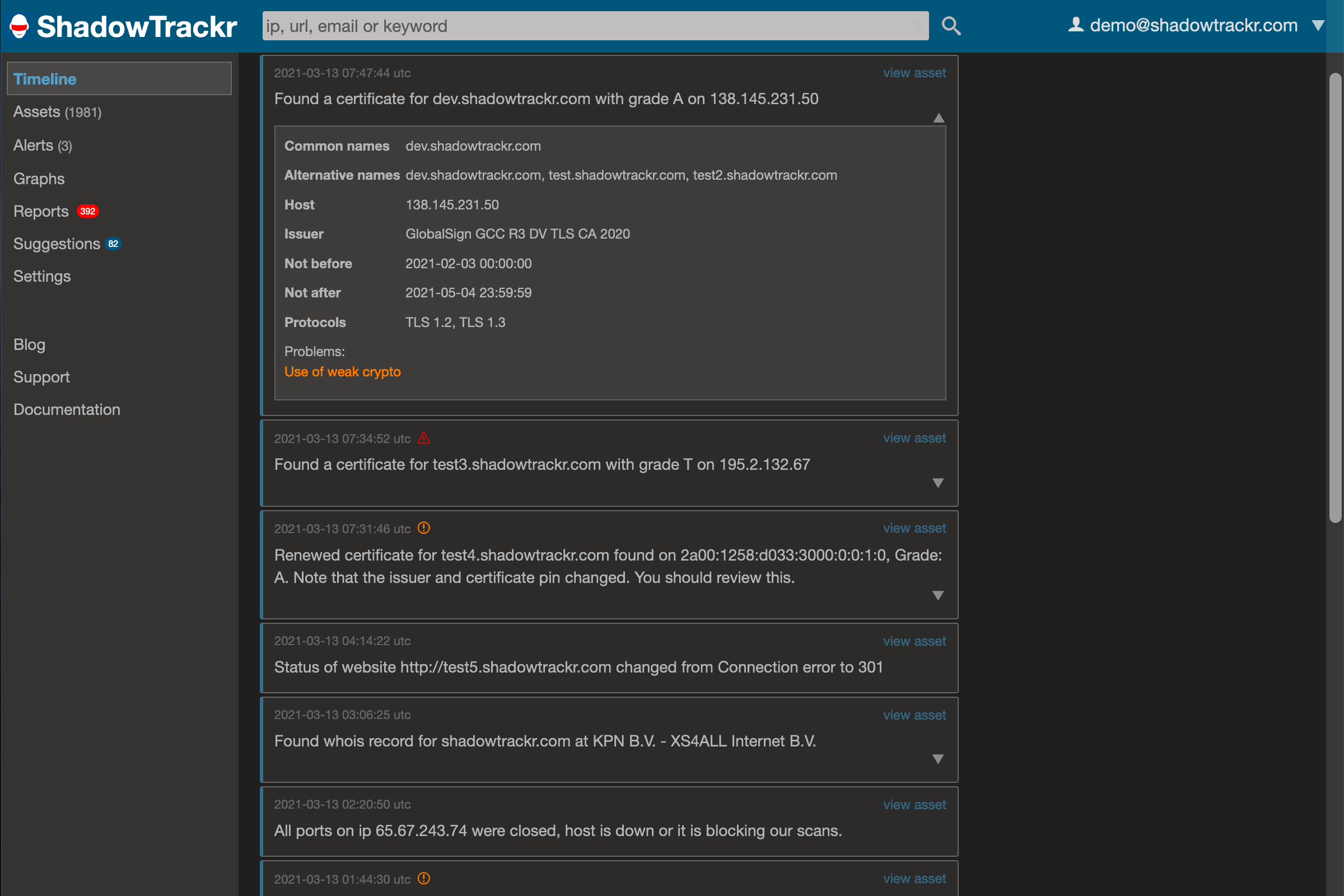Open Reports via its red 392 badge
Viewport: 1344px width, 896px height.
click(x=87, y=211)
